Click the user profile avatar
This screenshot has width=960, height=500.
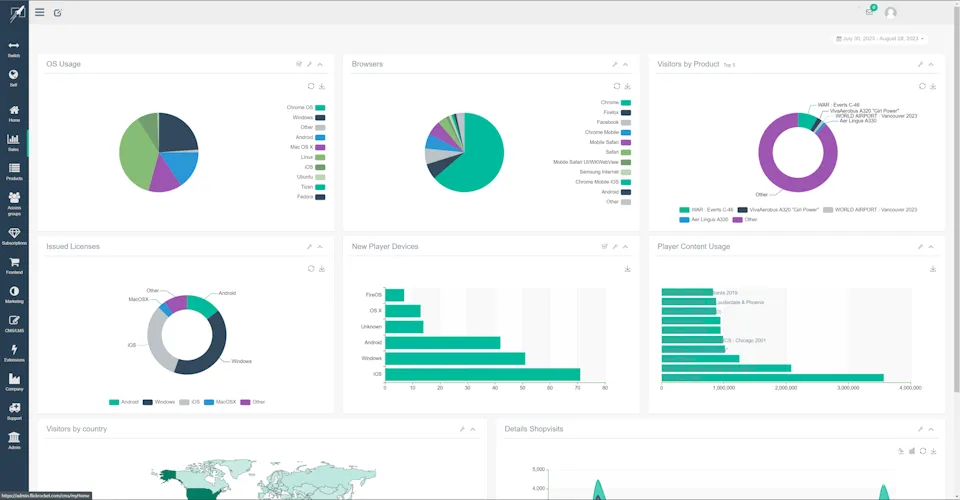890,13
